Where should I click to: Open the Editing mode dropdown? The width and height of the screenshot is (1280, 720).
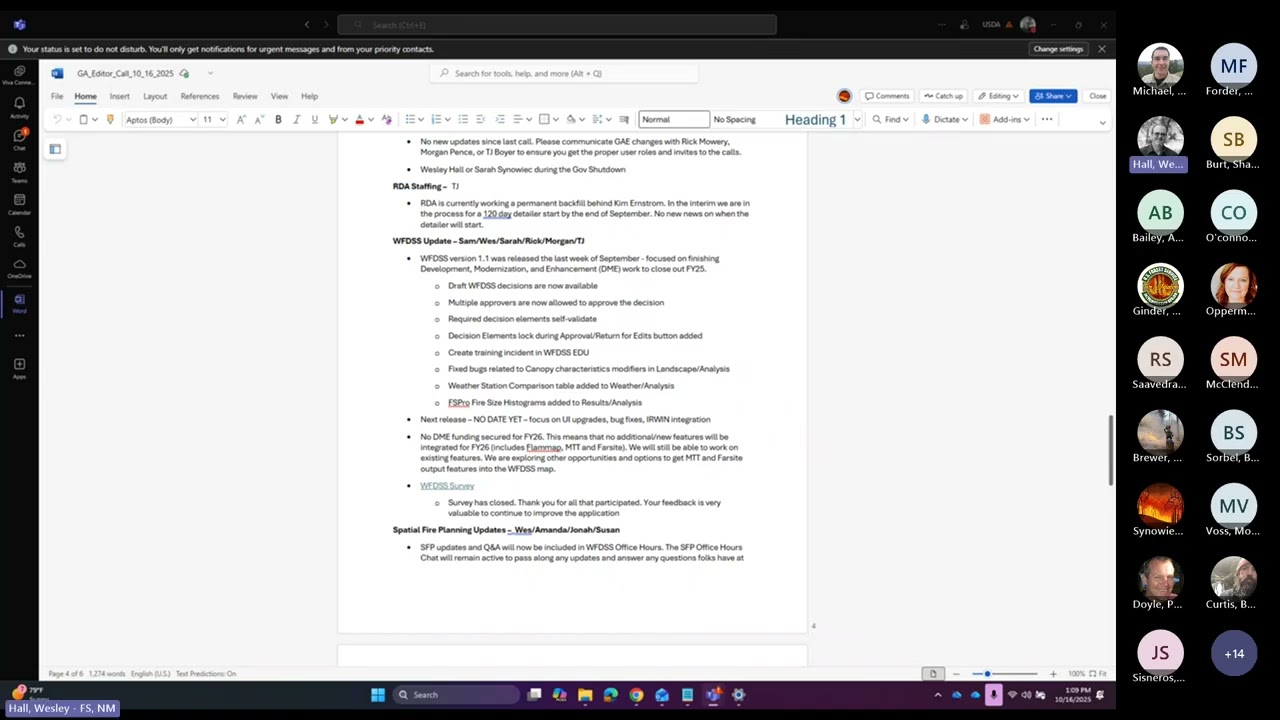pos(999,96)
